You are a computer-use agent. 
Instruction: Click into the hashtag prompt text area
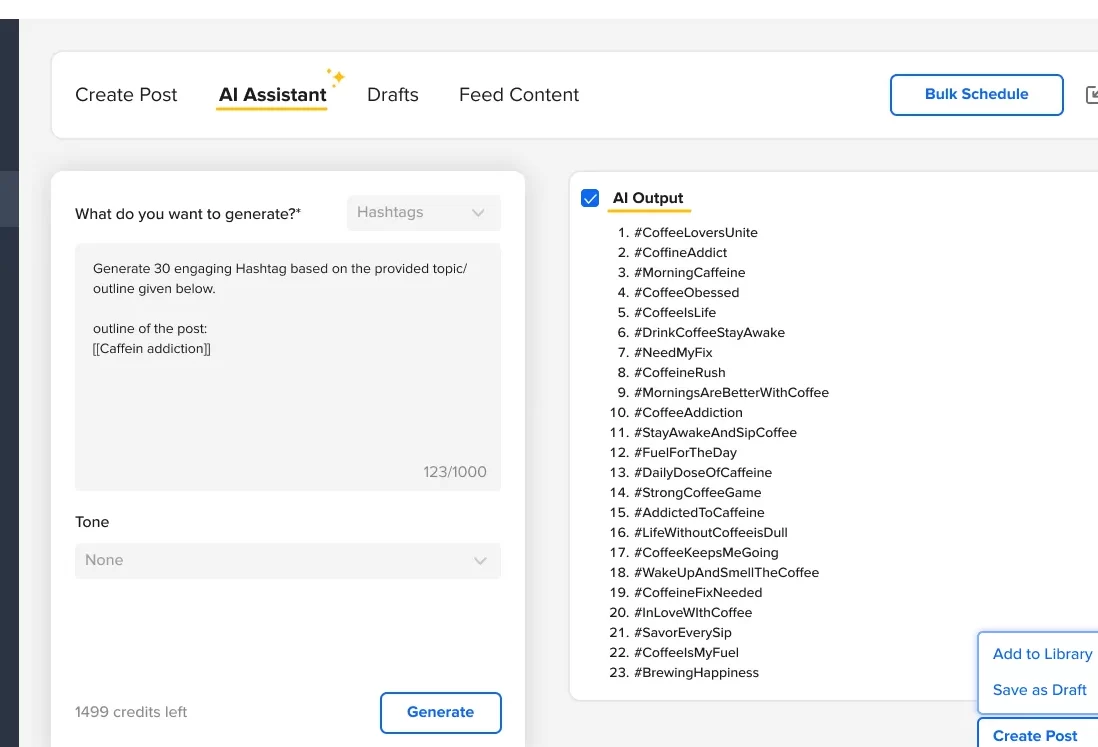coord(288,366)
